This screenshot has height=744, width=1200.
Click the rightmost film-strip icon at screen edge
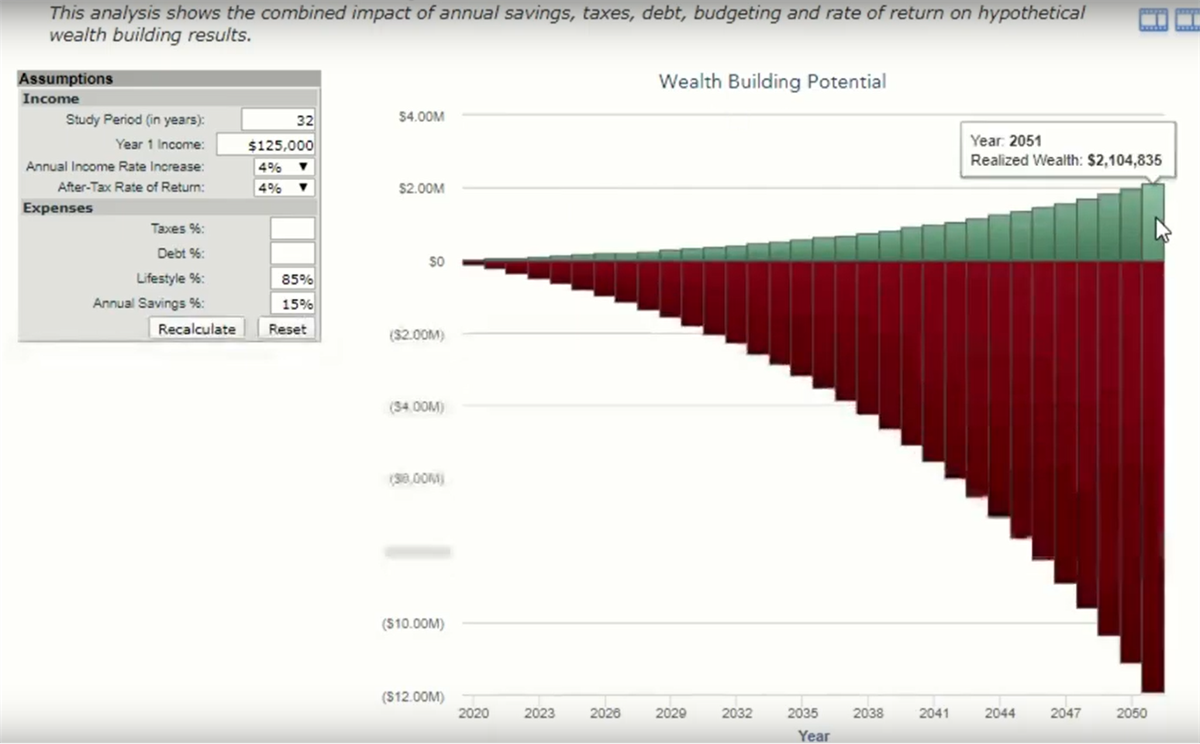click(1189, 19)
